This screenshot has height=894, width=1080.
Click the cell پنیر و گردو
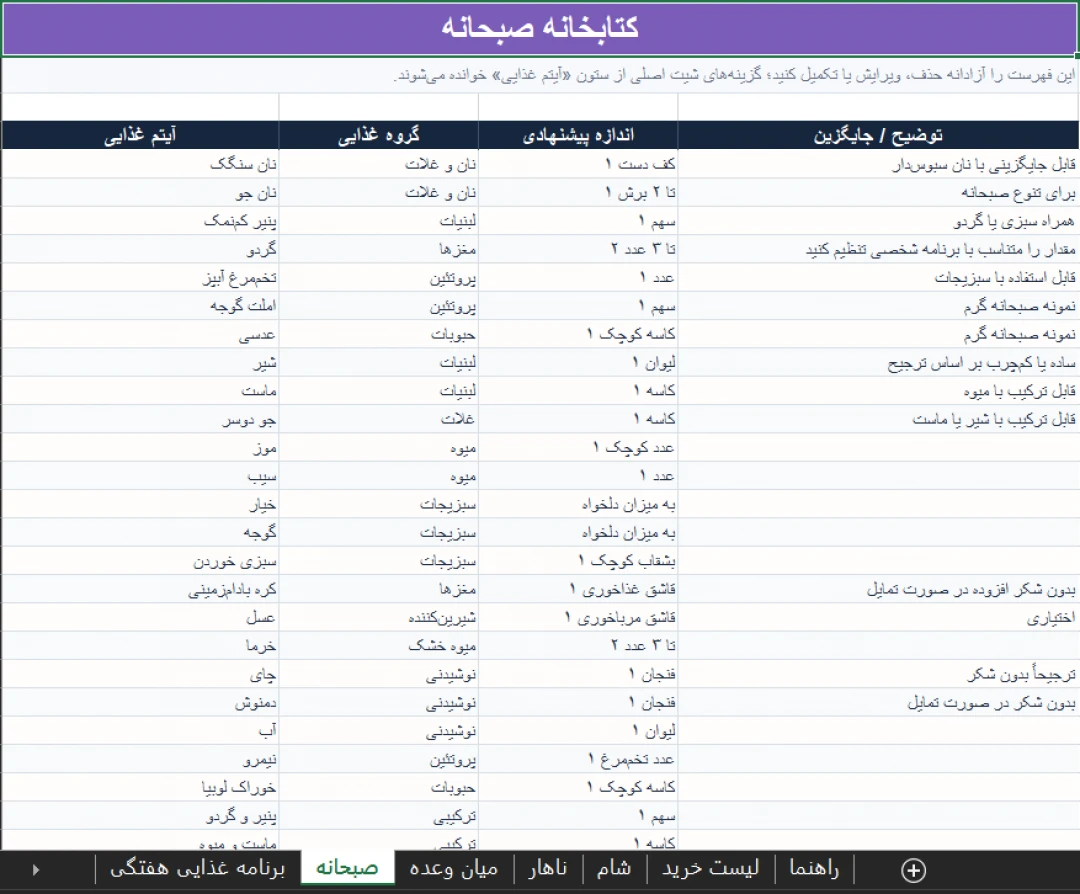141,815
